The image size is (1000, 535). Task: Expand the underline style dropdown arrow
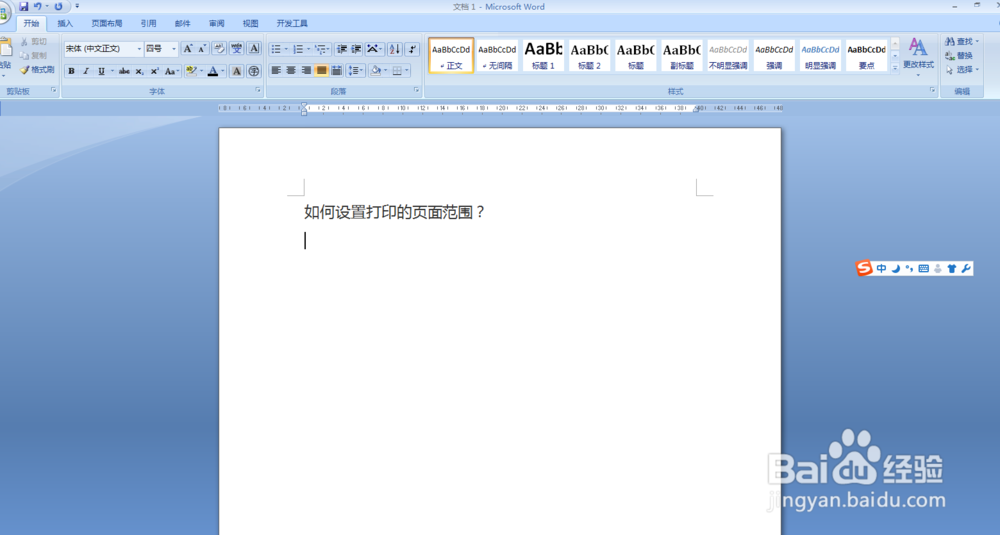pos(112,71)
